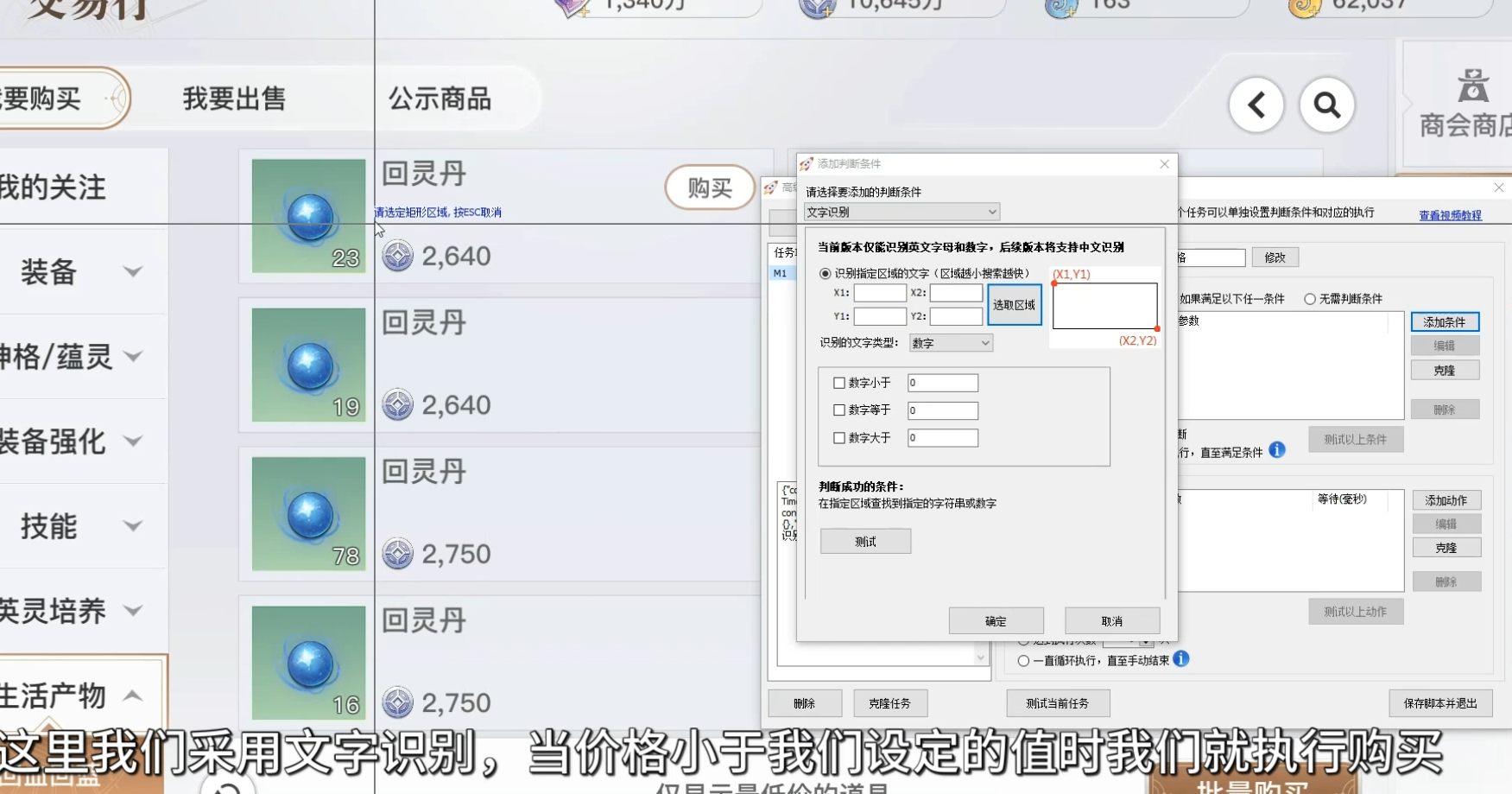The image size is (1512, 794).
Task: Expand the 技能 category chevron
Action: click(132, 526)
